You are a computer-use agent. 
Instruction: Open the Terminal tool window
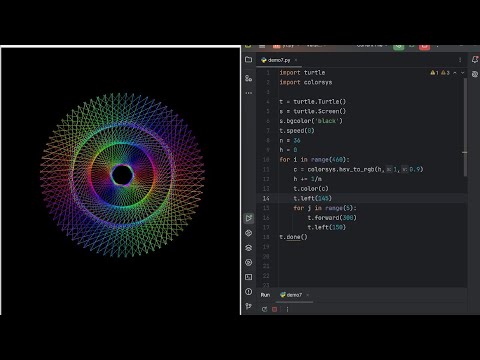(249, 277)
